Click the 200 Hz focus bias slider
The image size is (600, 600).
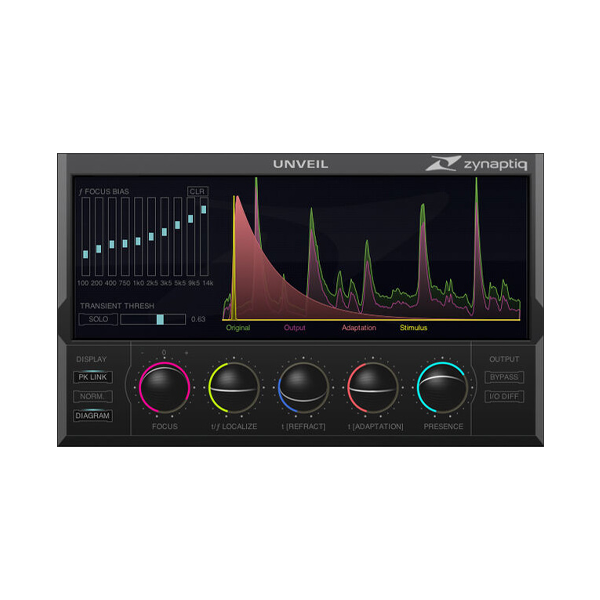click(x=99, y=236)
